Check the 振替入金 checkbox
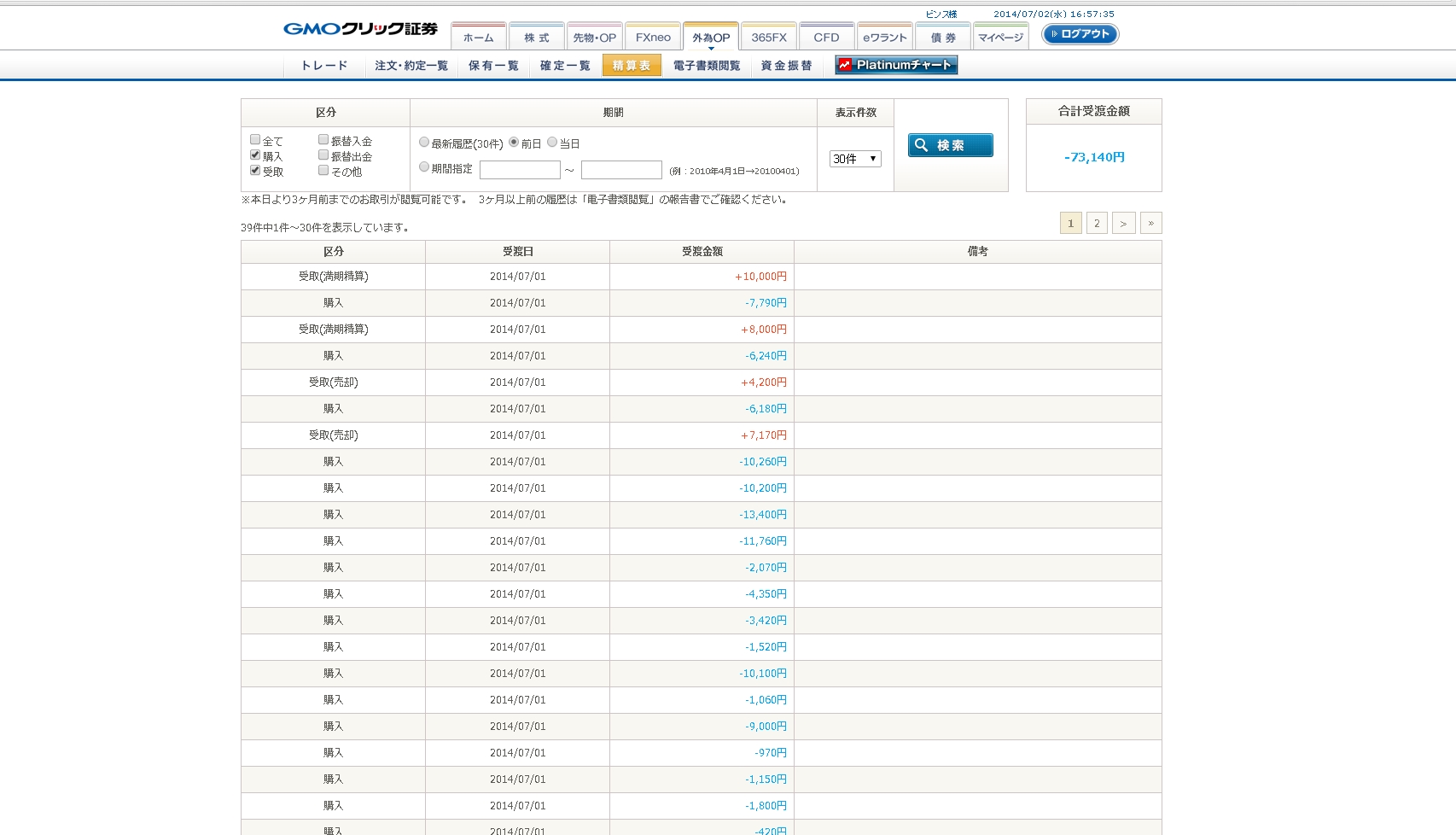This screenshot has width=1456, height=835. pos(323,140)
